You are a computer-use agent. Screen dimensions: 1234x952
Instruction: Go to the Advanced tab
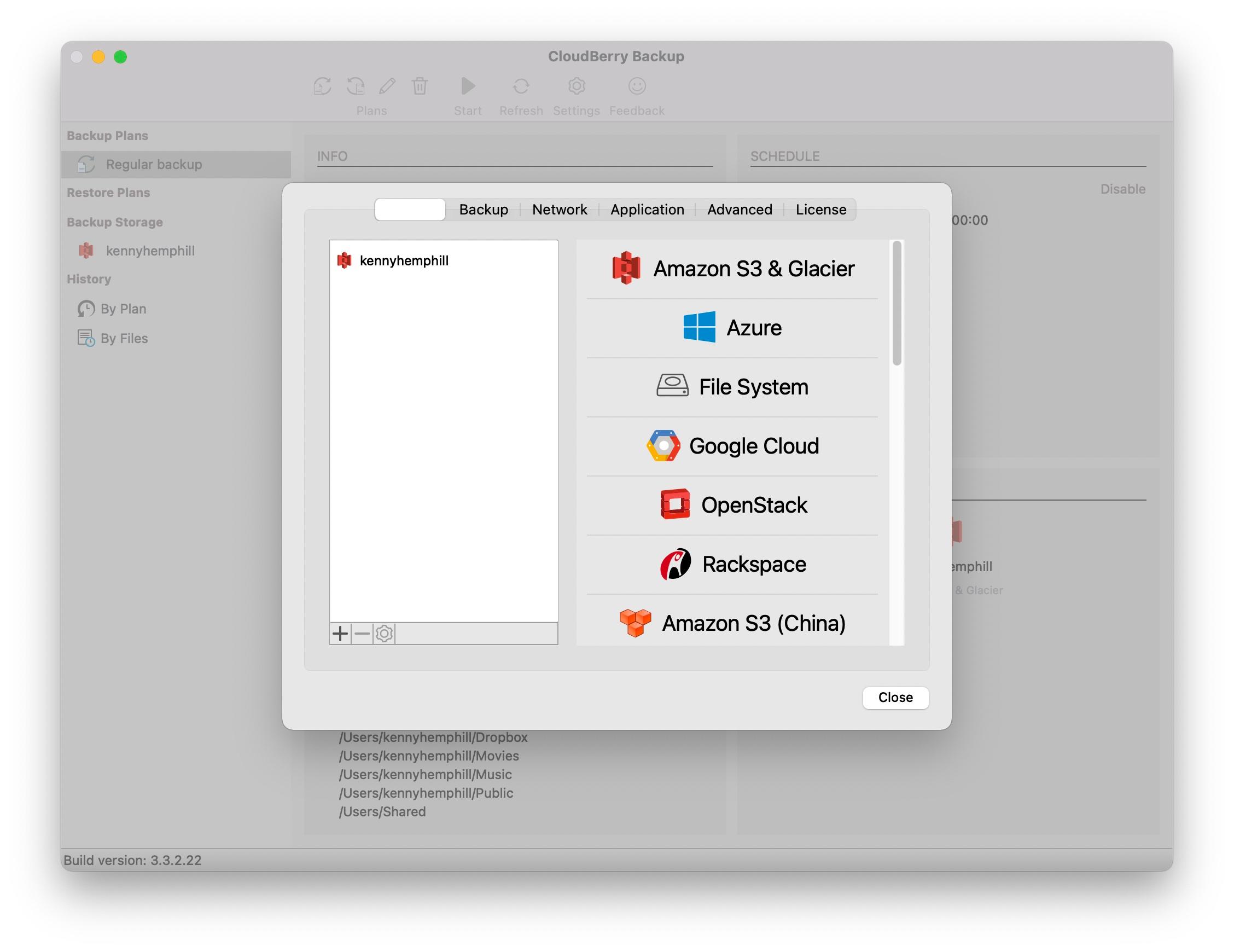[740, 209]
